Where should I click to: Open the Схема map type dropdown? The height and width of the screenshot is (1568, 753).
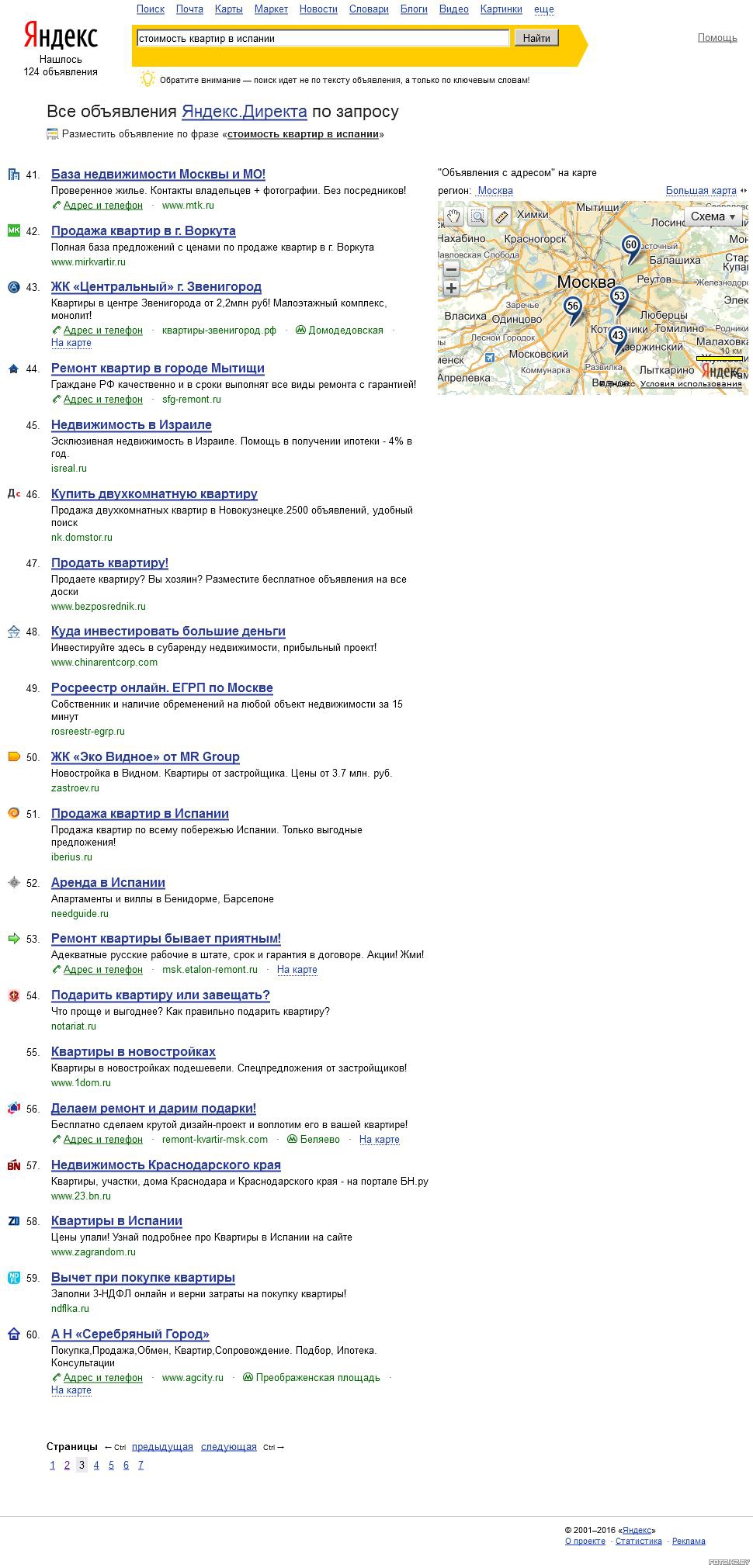coord(713,216)
